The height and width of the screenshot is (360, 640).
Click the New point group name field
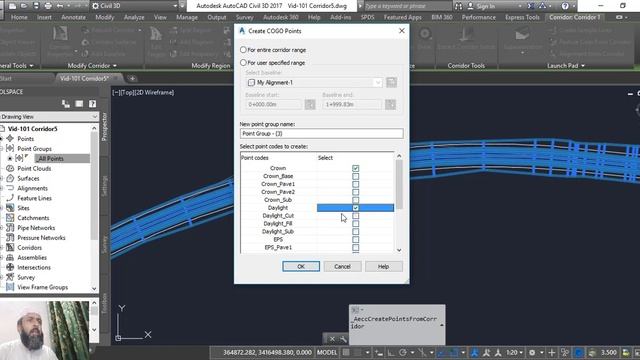point(322,133)
